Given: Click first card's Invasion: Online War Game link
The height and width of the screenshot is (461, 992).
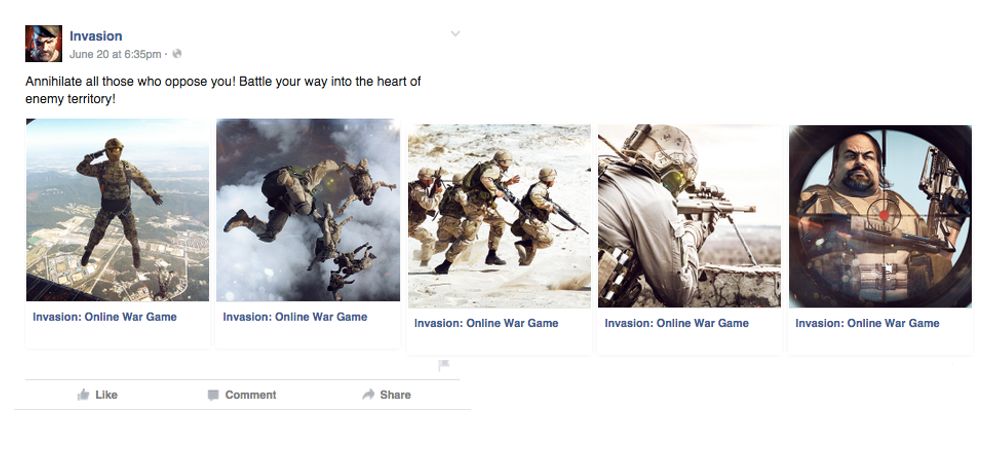Looking at the screenshot, I should [x=105, y=317].
